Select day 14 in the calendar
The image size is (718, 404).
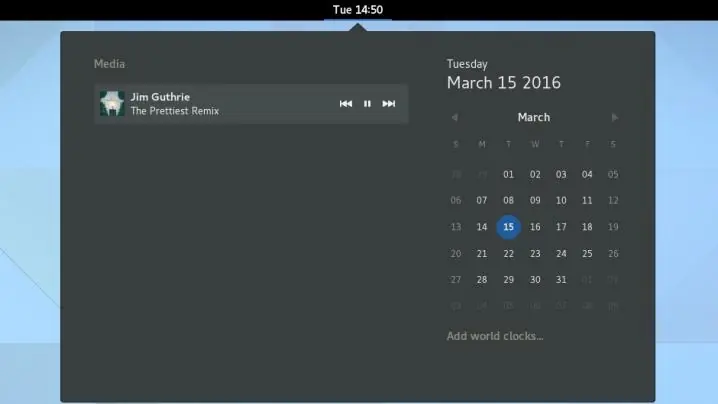(482, 227)
